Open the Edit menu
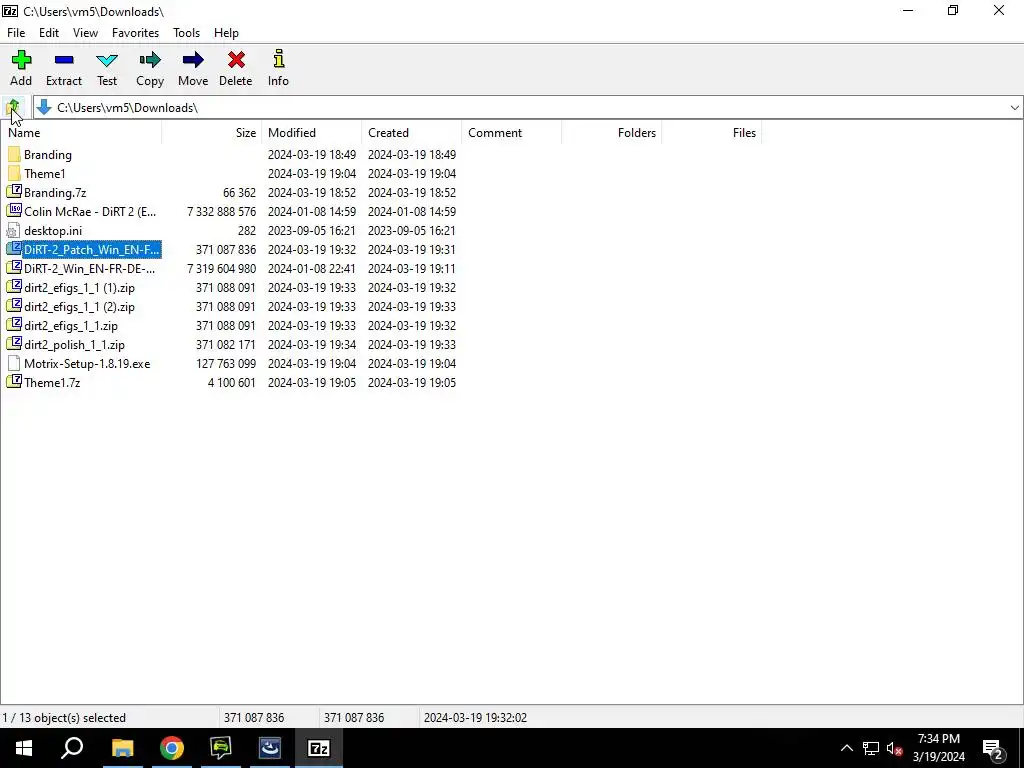Image resolution: width=1024 pixels, height=768 pixels. pyautogui.click(x=48, y=33)
